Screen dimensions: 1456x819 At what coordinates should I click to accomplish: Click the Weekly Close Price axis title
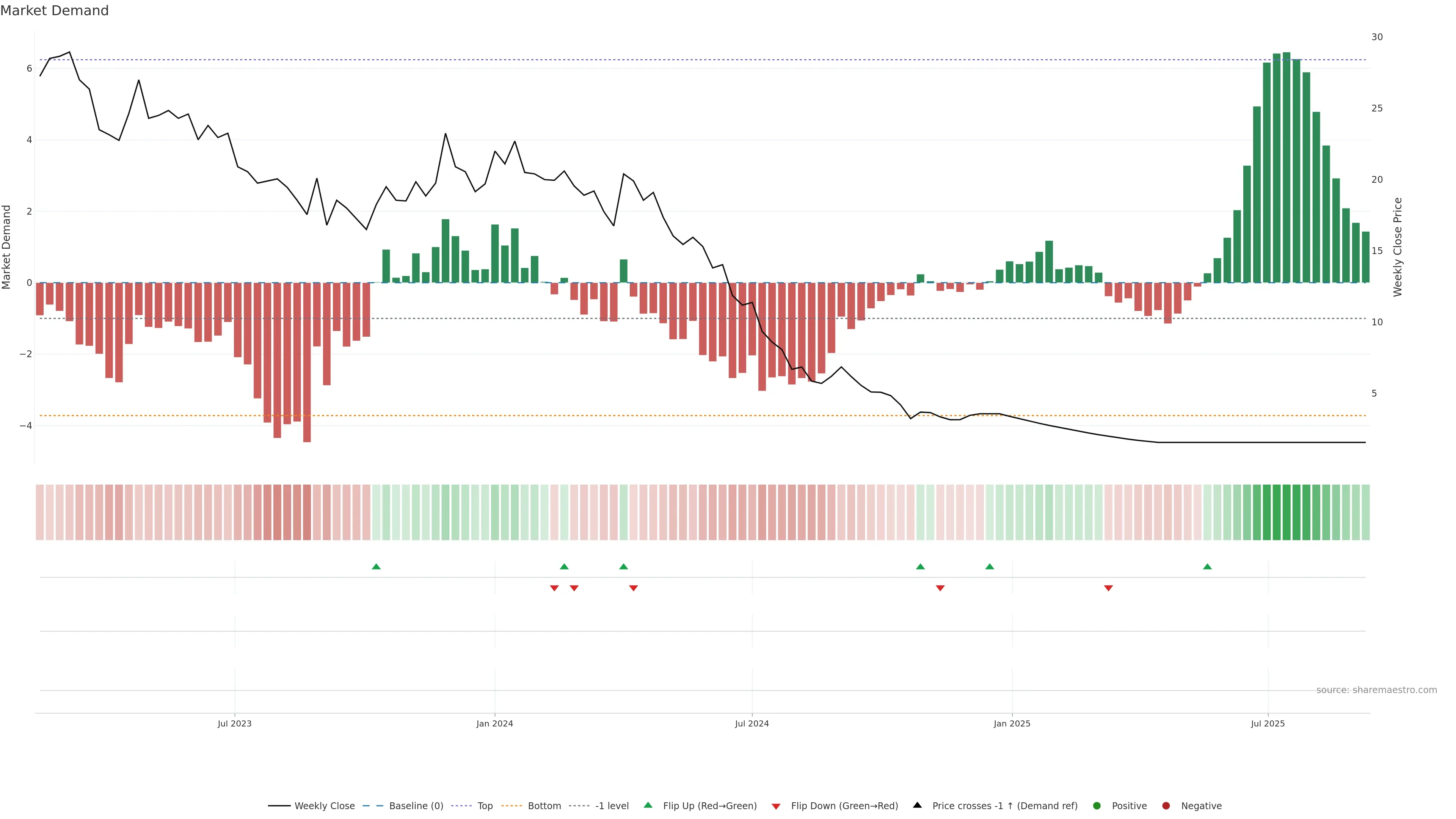click(x=1398, y=247)
